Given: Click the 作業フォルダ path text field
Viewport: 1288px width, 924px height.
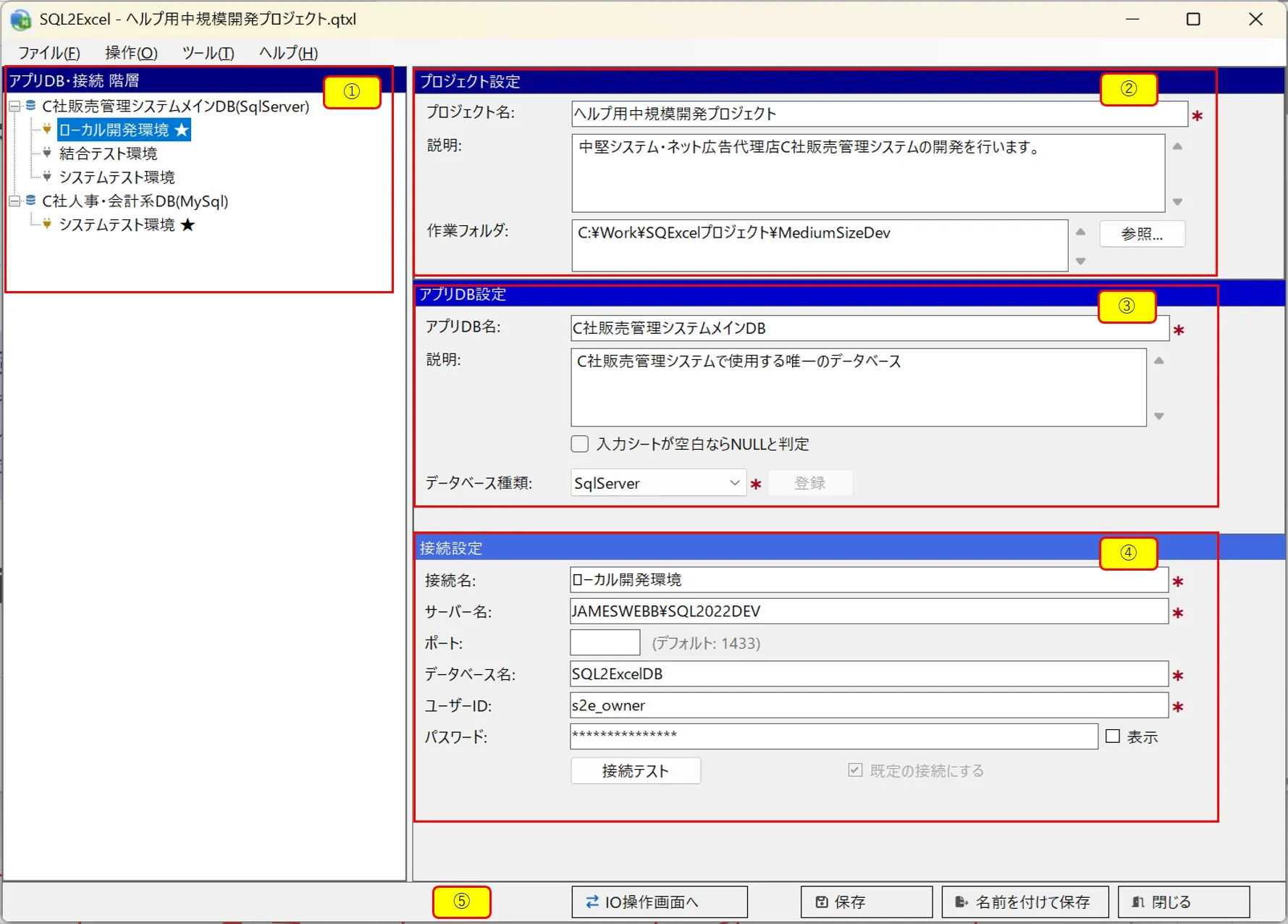Looking at the screenshot, I should [820, 246].
